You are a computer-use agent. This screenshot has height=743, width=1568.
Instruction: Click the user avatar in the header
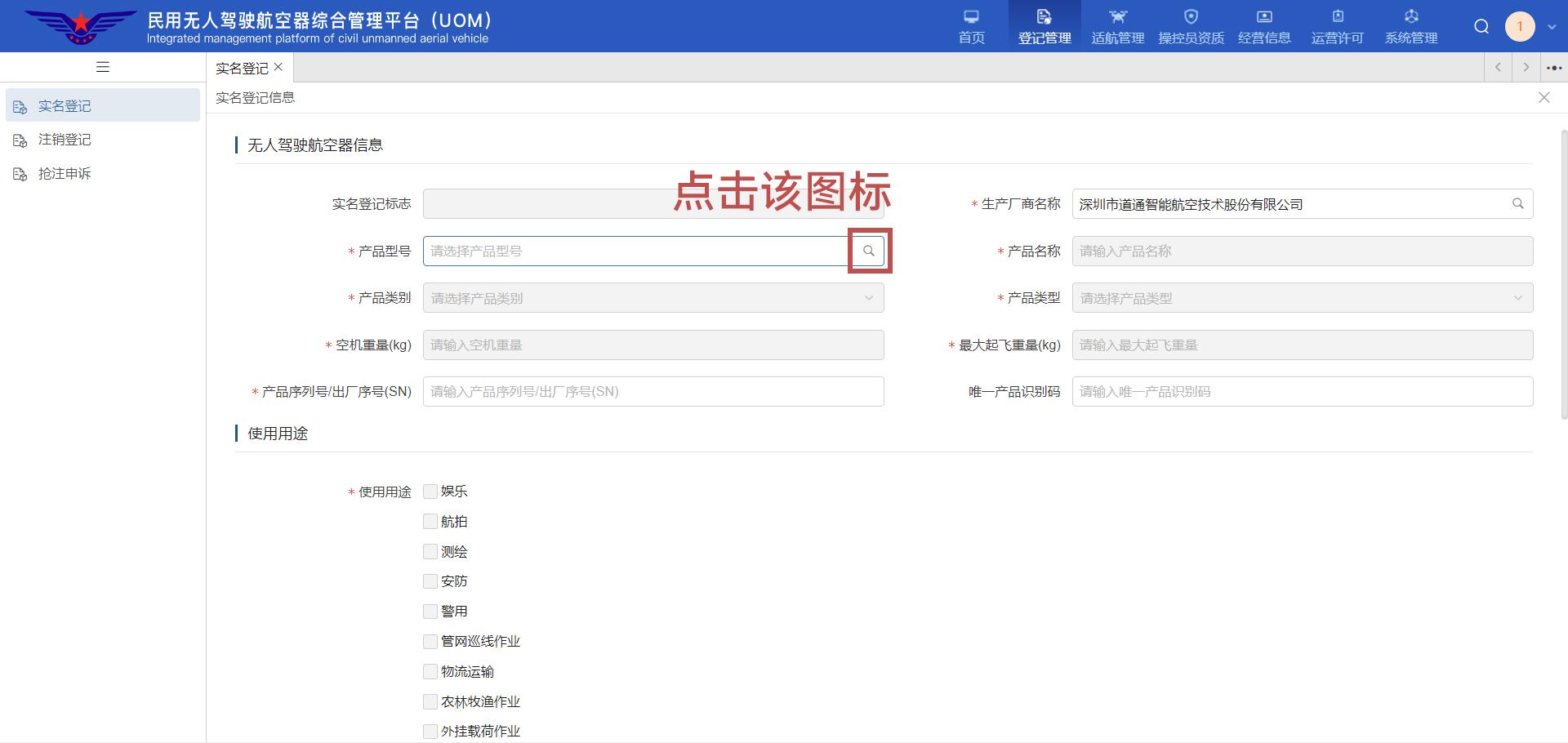coord(1520,26)
